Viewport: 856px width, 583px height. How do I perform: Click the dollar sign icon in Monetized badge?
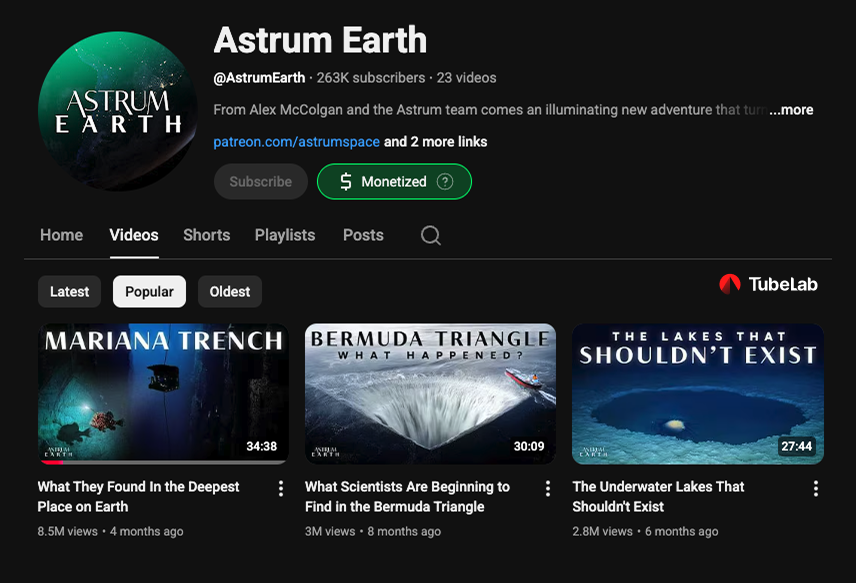[346, 182]
